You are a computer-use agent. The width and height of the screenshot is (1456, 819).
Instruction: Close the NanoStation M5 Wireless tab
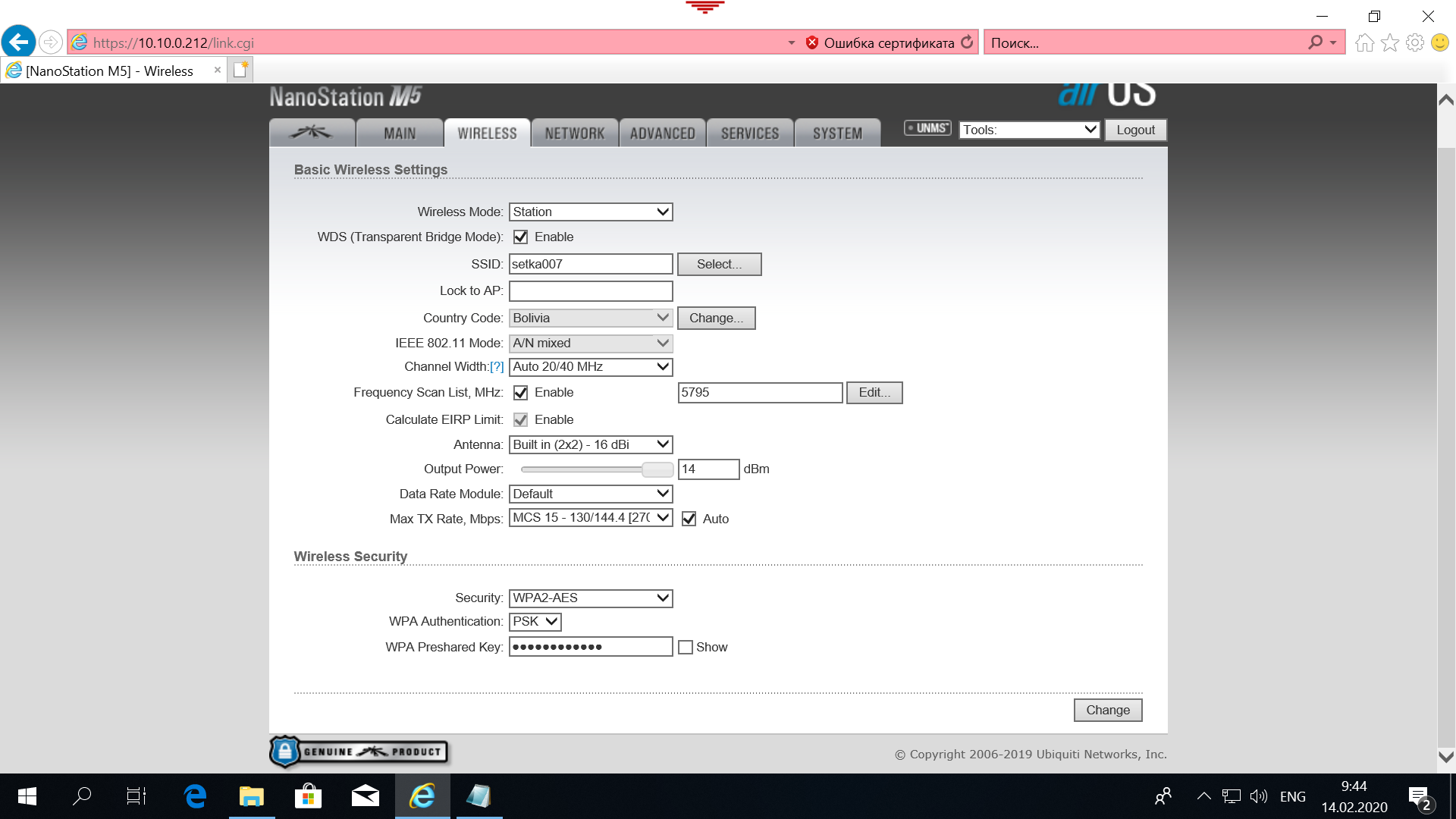click(218, 70)
